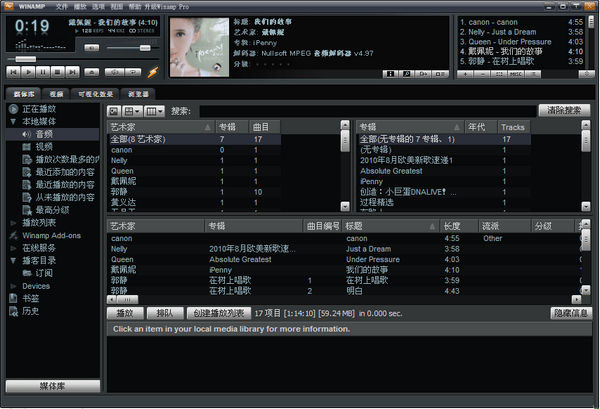Open the 选项 menu
600x409 pixels.
pos(98,7)
